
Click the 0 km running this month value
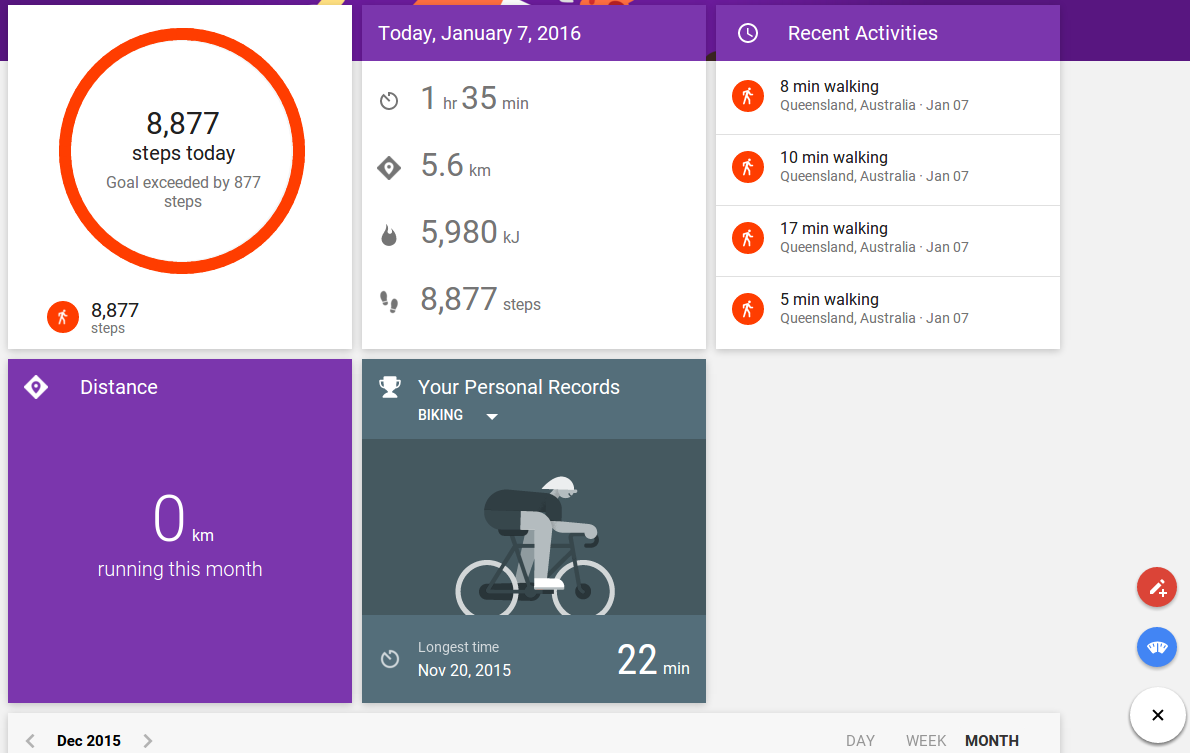(x=180, y=535)
